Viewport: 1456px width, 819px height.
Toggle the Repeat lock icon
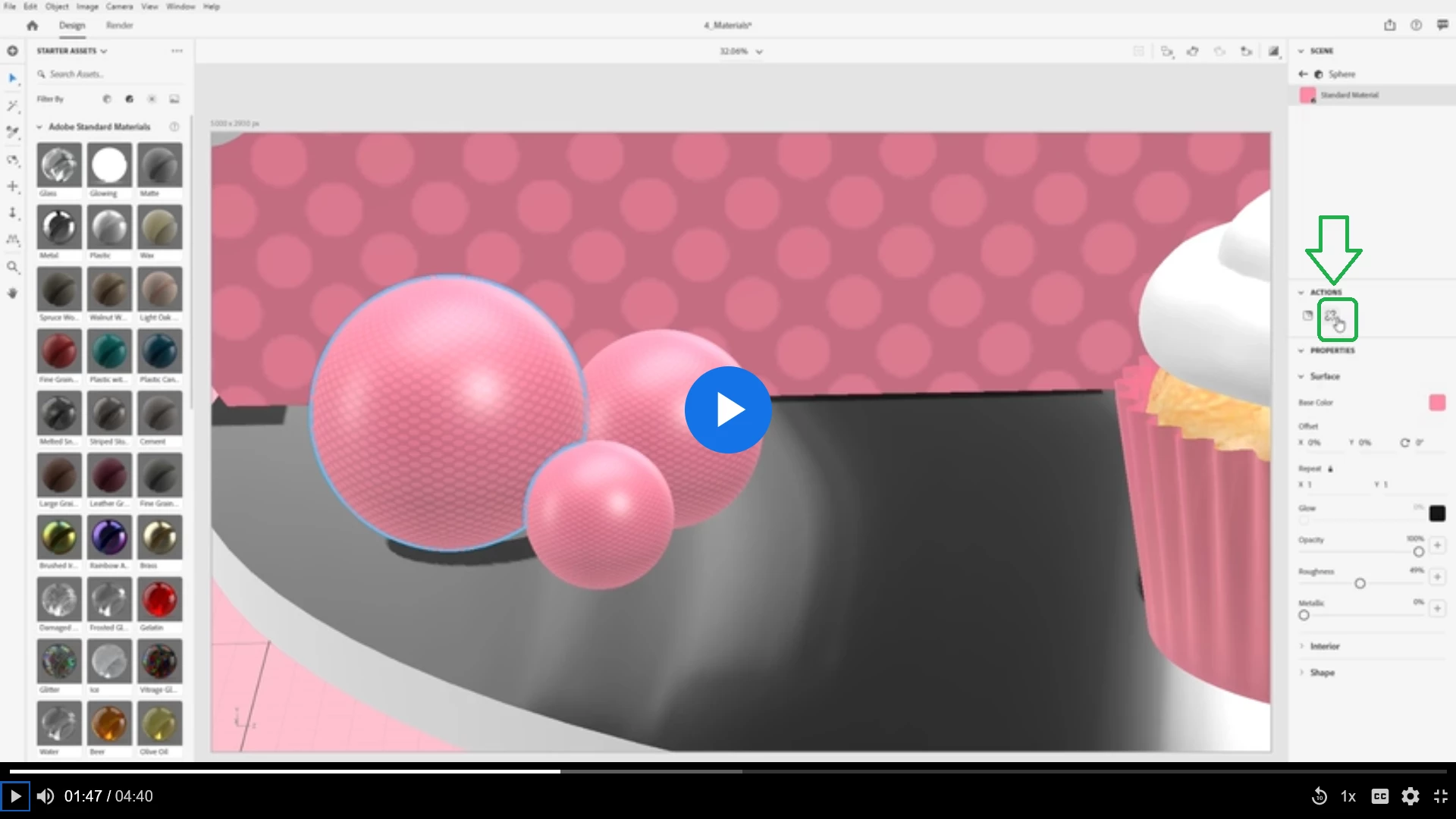1330,469
